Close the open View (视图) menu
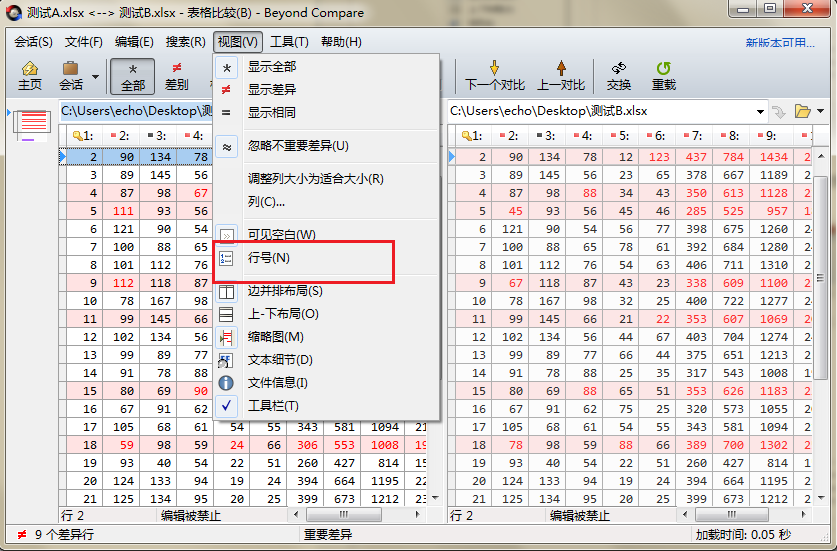The image size is (837, 551). tap(238, 42)
